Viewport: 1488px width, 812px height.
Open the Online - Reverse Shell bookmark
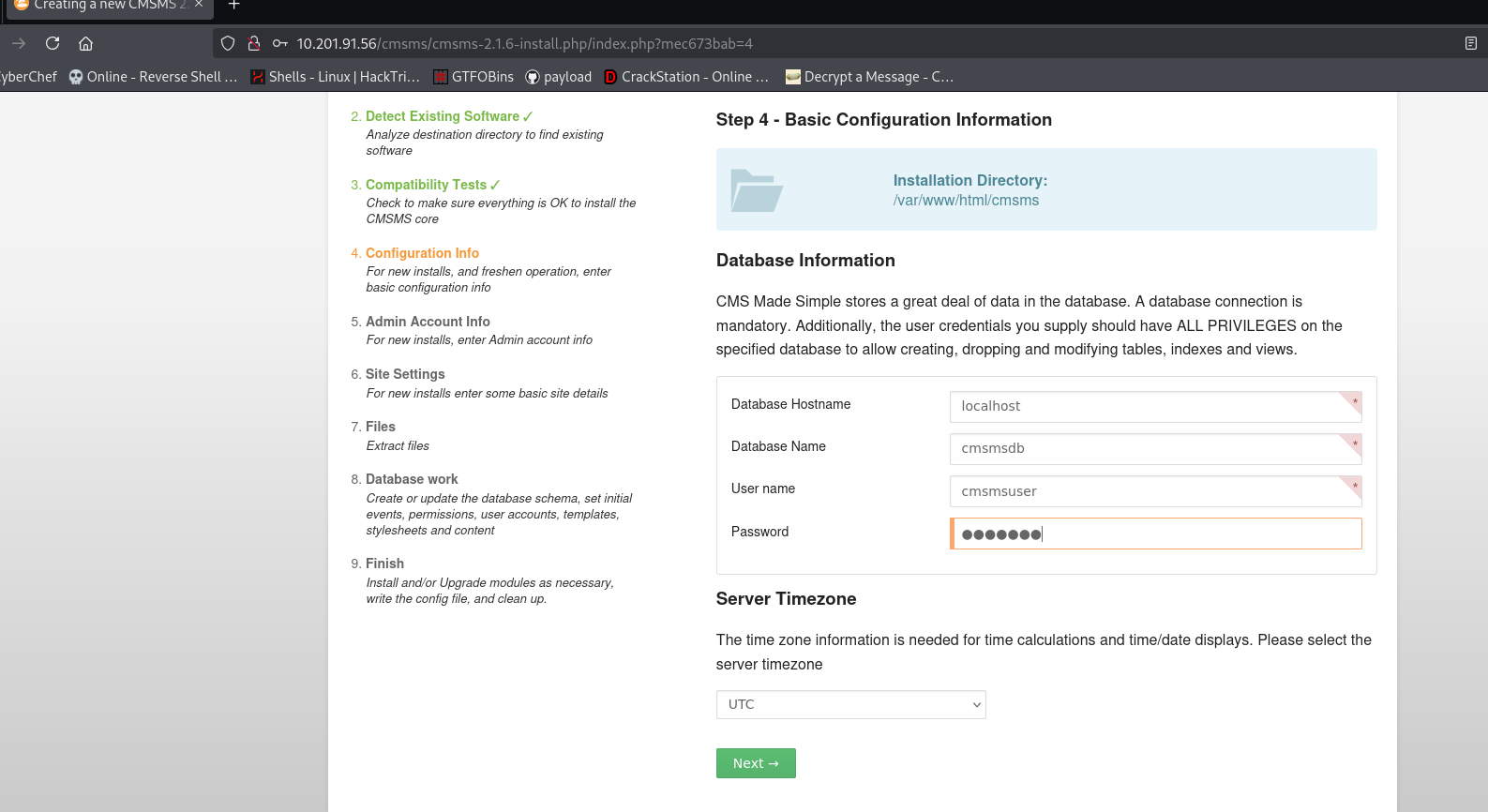tap(153, 77)
